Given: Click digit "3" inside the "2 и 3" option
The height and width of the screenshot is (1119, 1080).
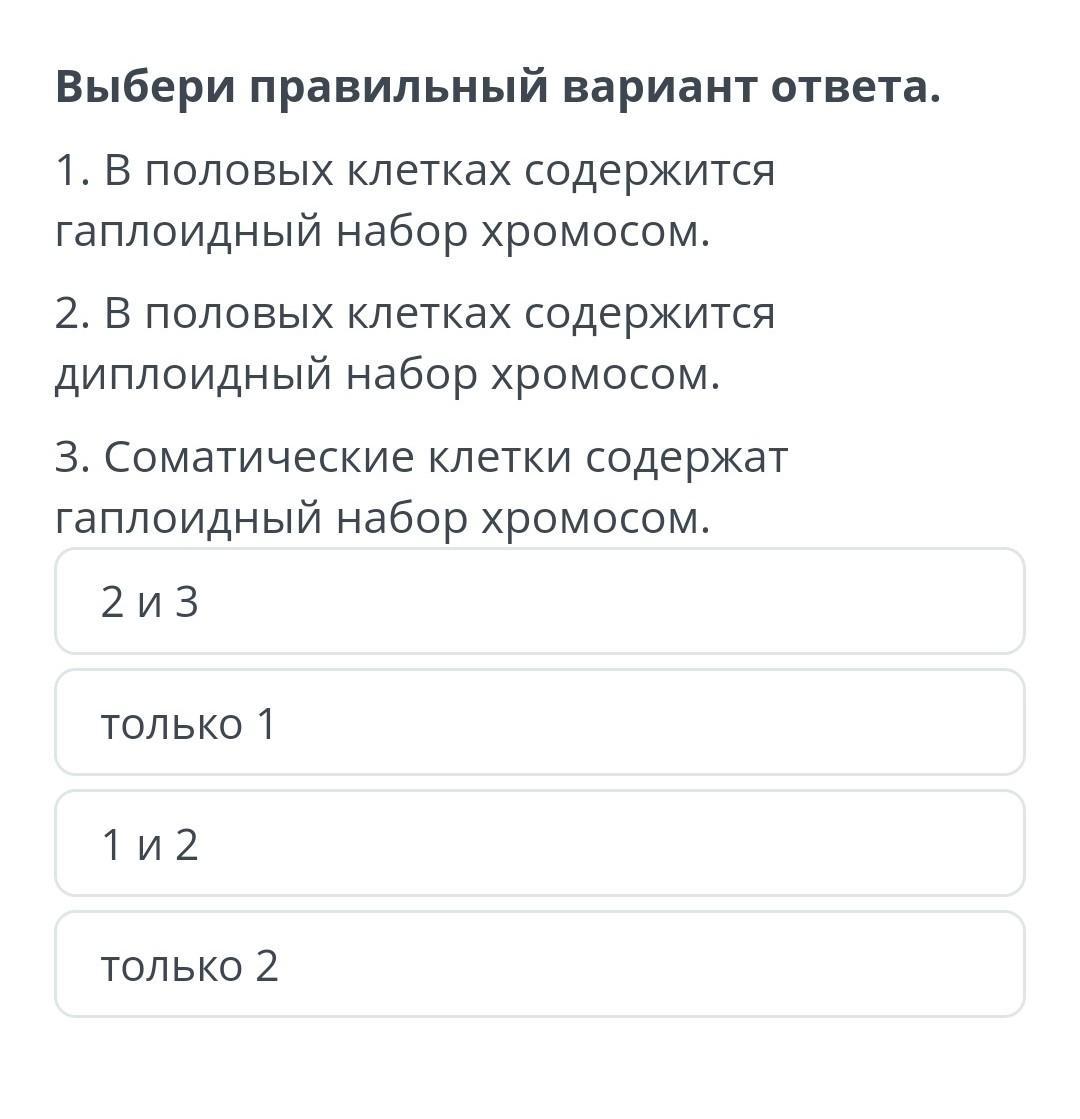Looking at the screenshot, I should click(x=186, y=602).
